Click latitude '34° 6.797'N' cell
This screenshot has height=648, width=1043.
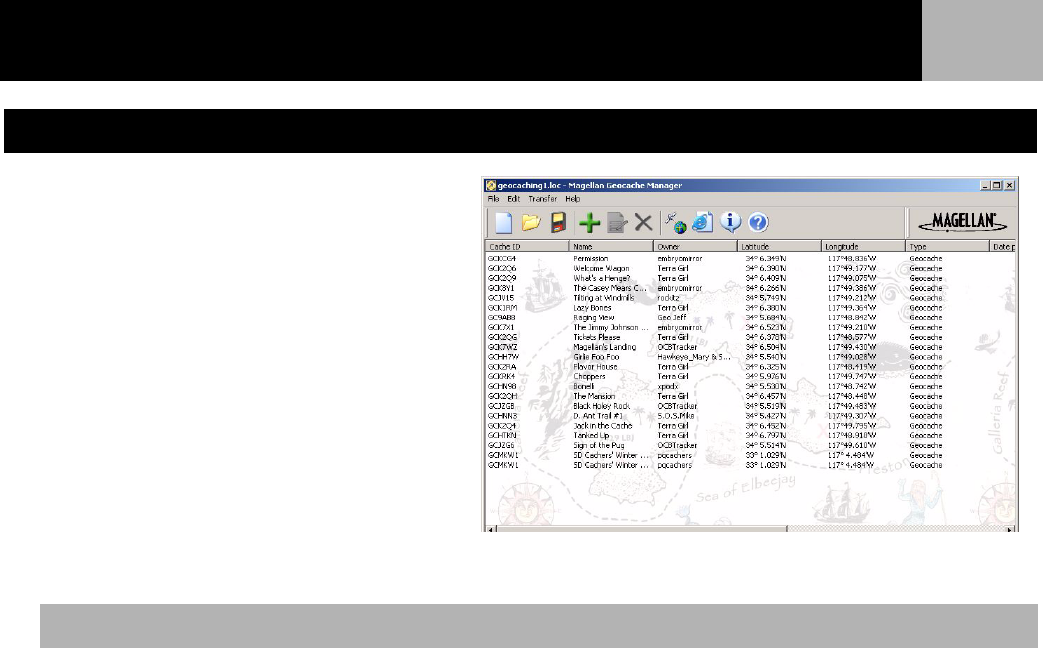tap(766, 436)
